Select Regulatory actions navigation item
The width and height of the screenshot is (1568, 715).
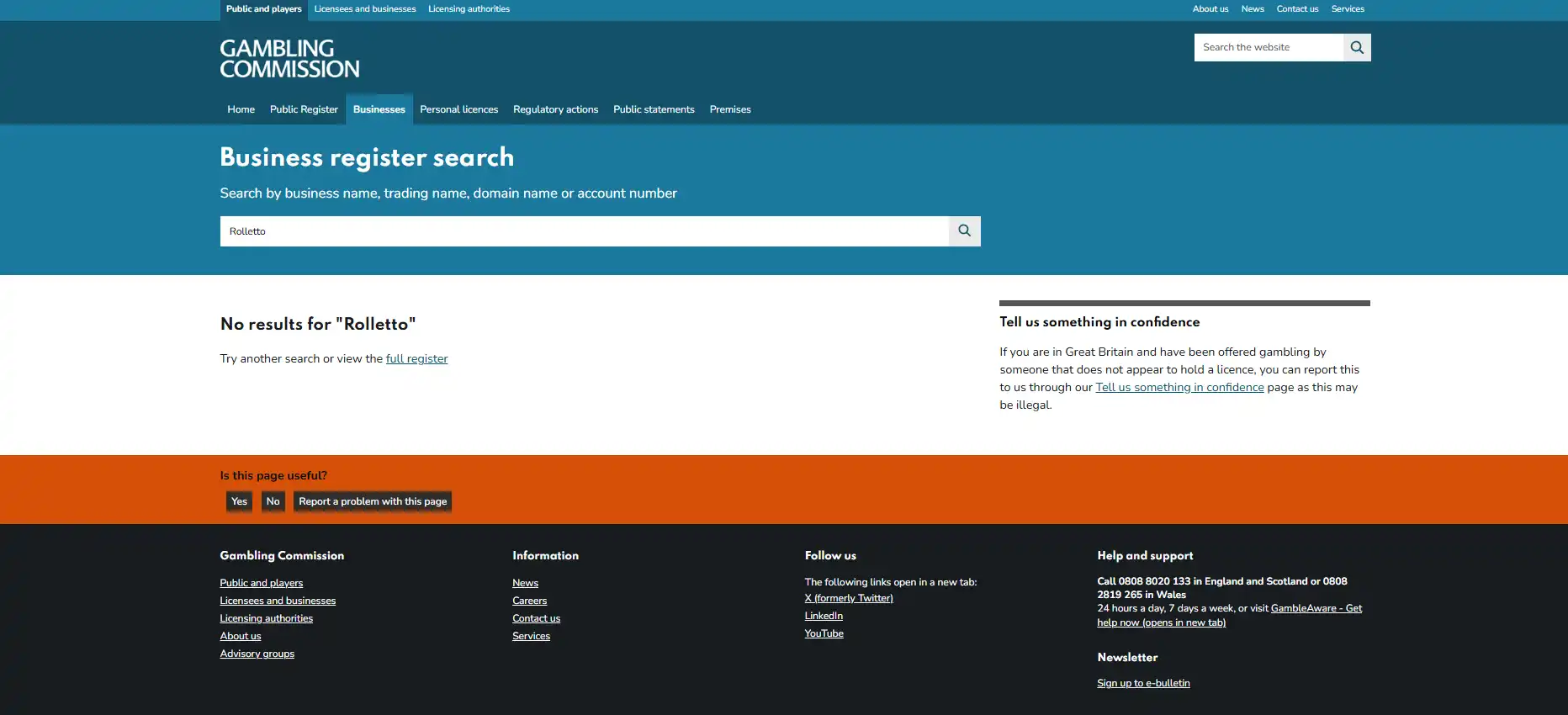point(556,109)
